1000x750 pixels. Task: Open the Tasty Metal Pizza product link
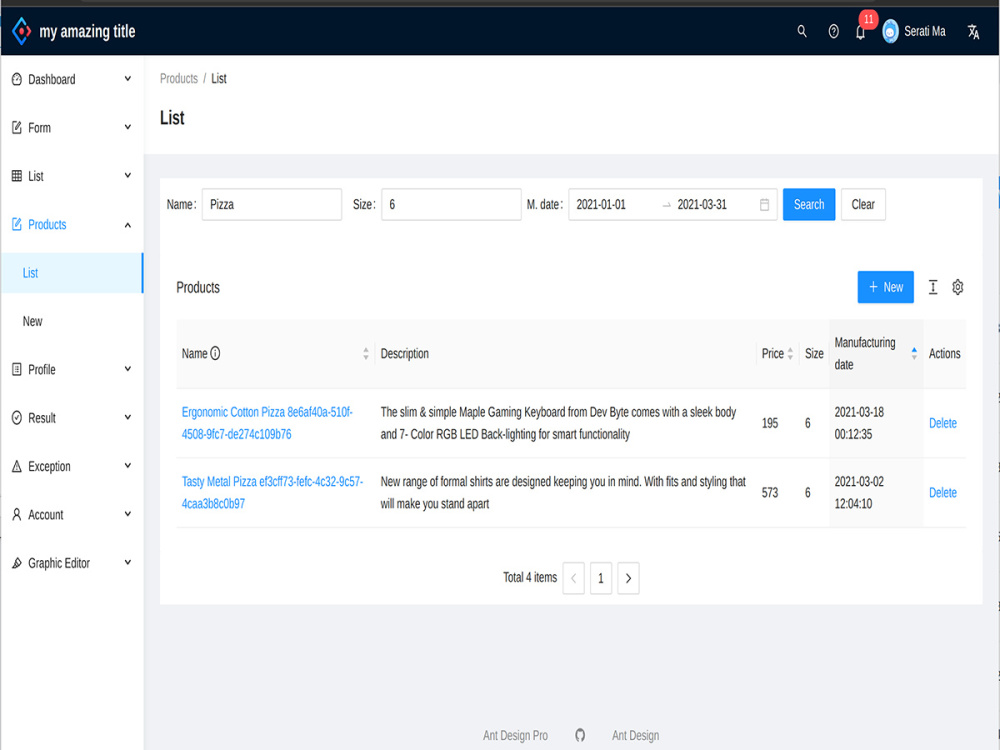272,492
